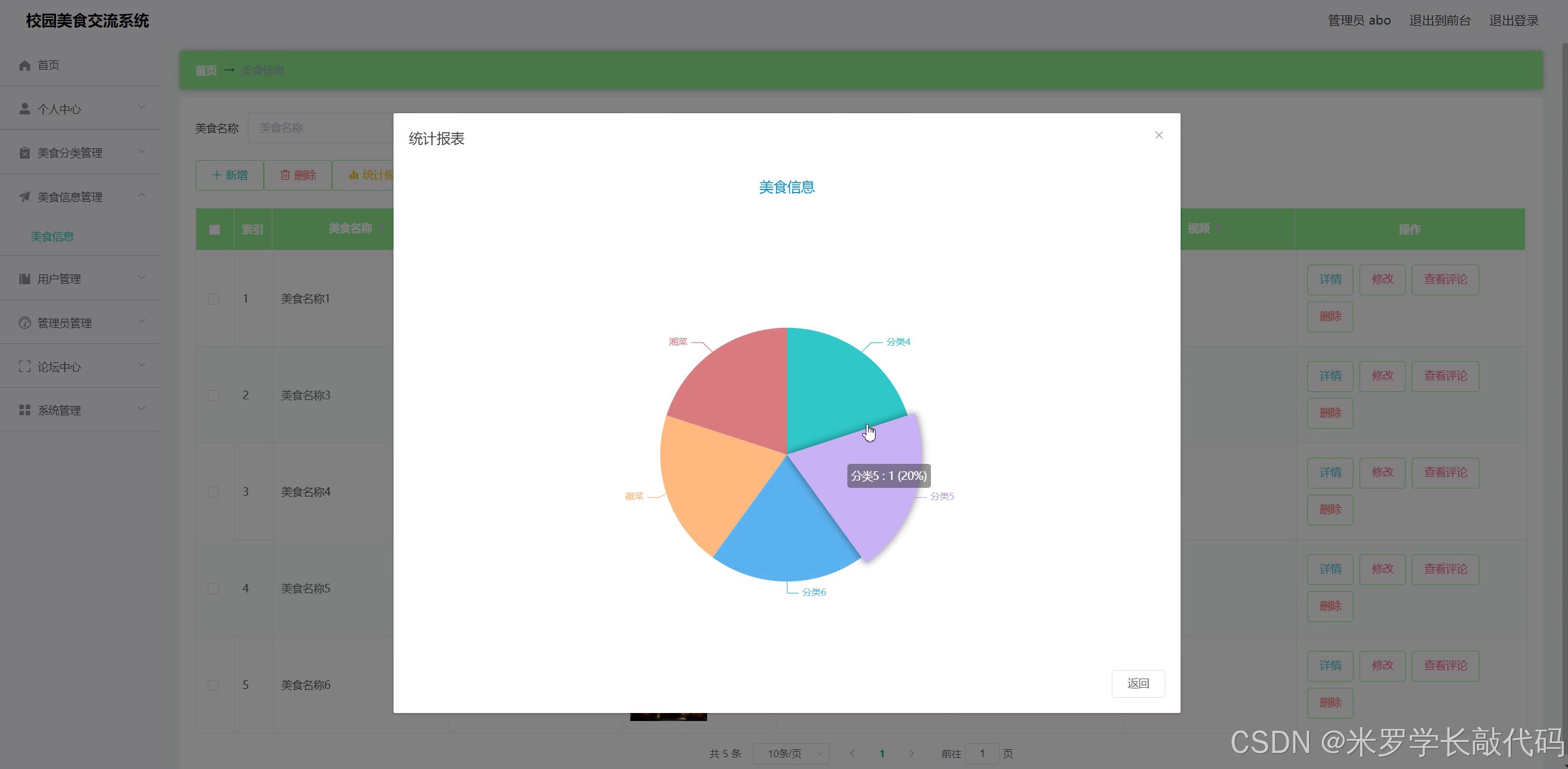Click the plus icon on 新增 button
1568x769 pixels.
pos(216,175)
